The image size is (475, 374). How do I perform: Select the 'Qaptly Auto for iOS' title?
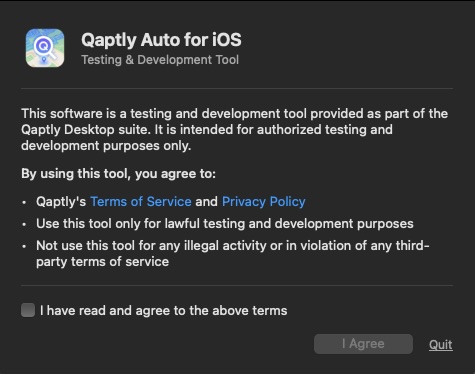pyautogui.click(x=161, y=40)
